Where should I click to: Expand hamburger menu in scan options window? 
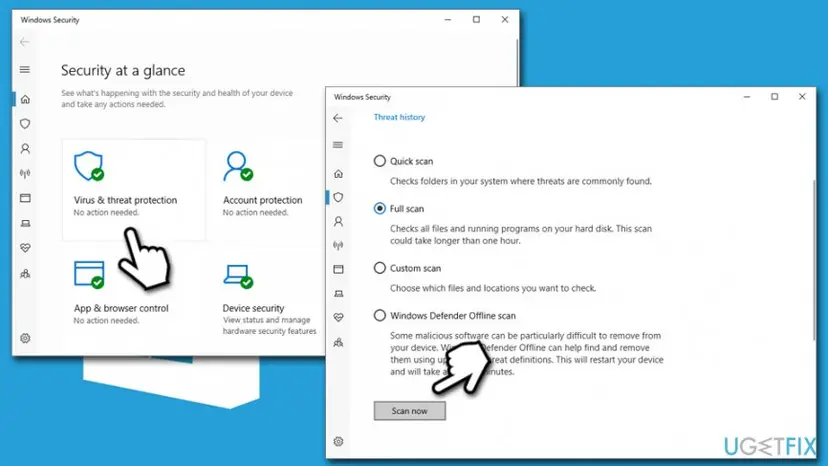(x=338, y=145)
